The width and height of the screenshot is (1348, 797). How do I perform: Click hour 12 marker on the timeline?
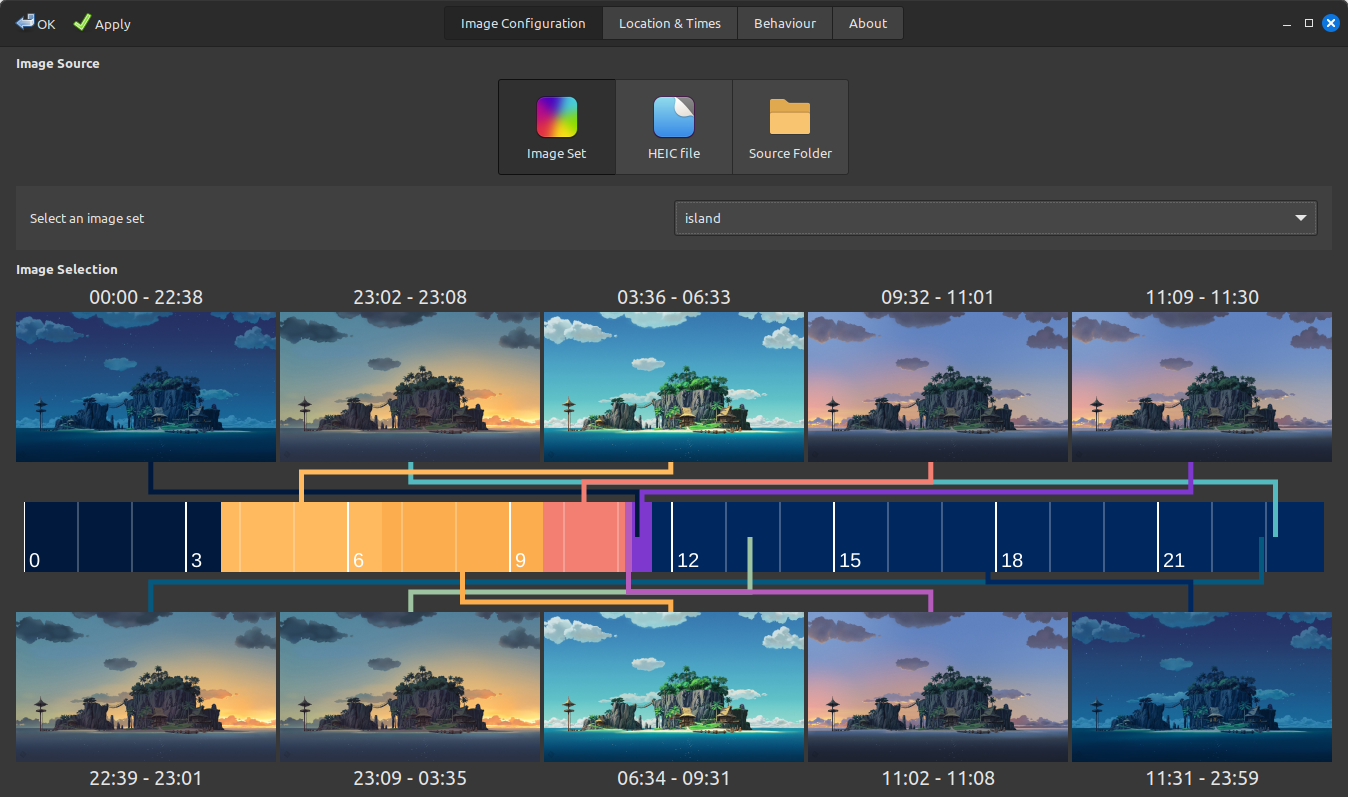(687, 560)
